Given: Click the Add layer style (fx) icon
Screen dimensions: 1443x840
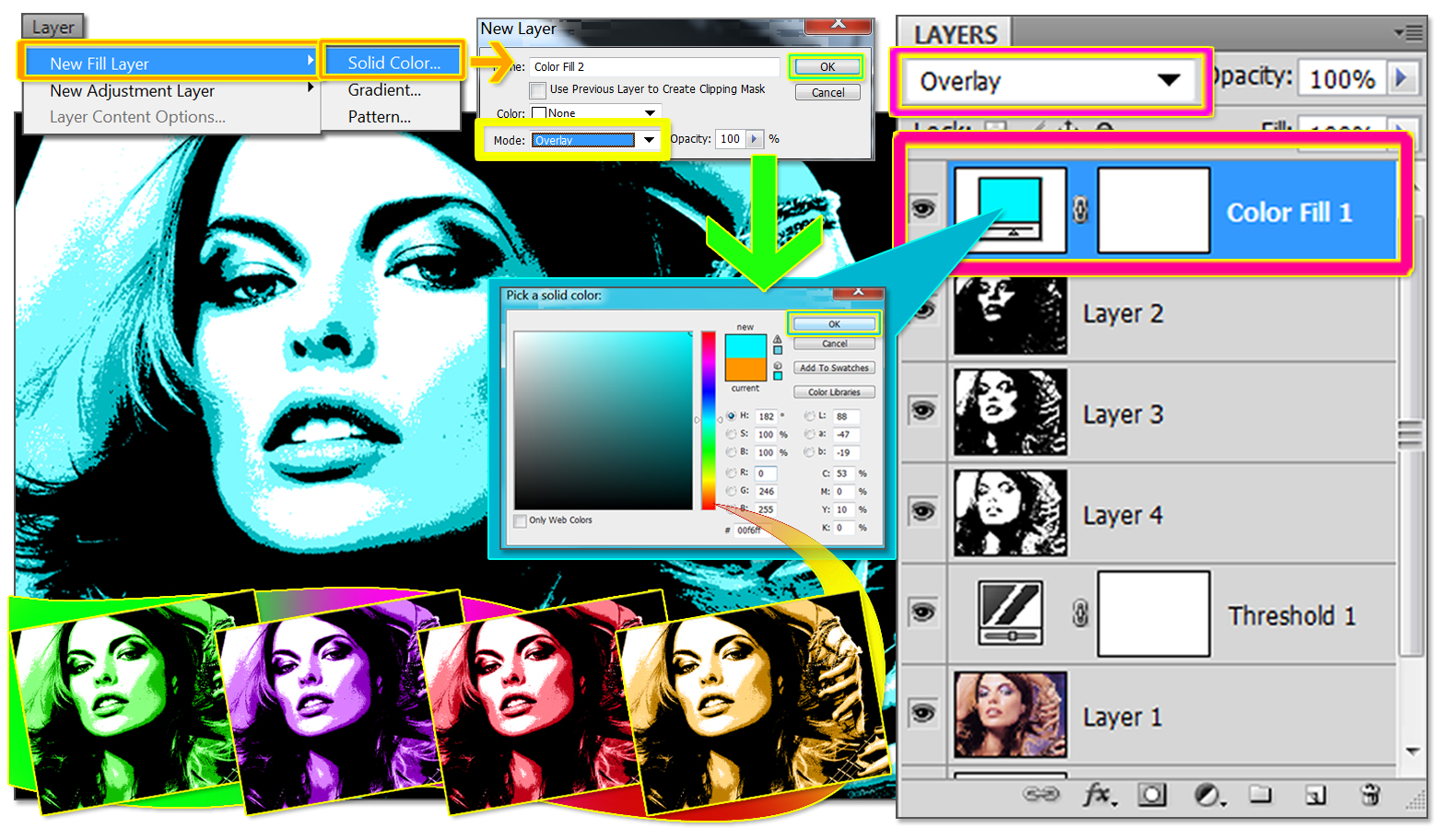Looking at the screenshot, I should click(1098, 796).
